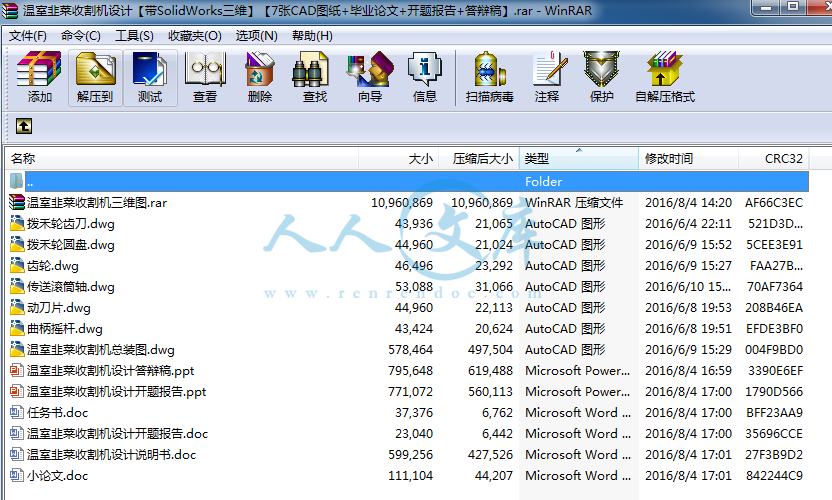
Task: Click the icon of 温室韭菜收割机三维图.rar
Action: (16, 202)
